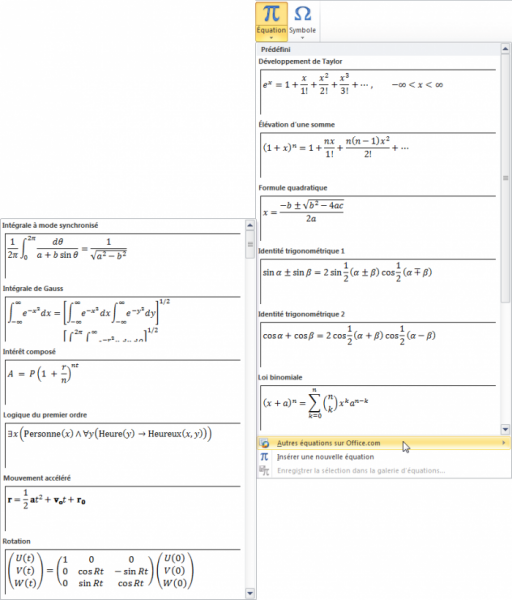
Task: Pick the Loi binomiale equation
Action: 378,408
